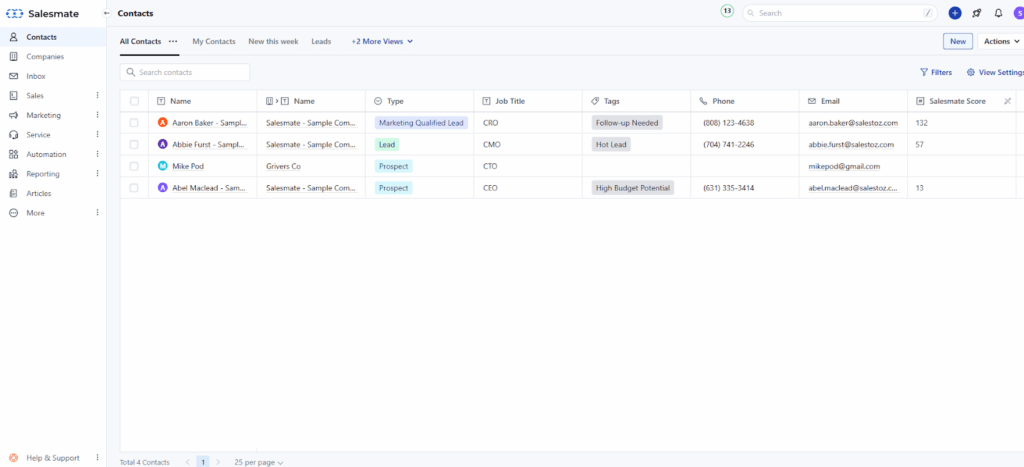
Task: Collapse the sidebar with the arrow icon
Action: [x=107, y=13]
